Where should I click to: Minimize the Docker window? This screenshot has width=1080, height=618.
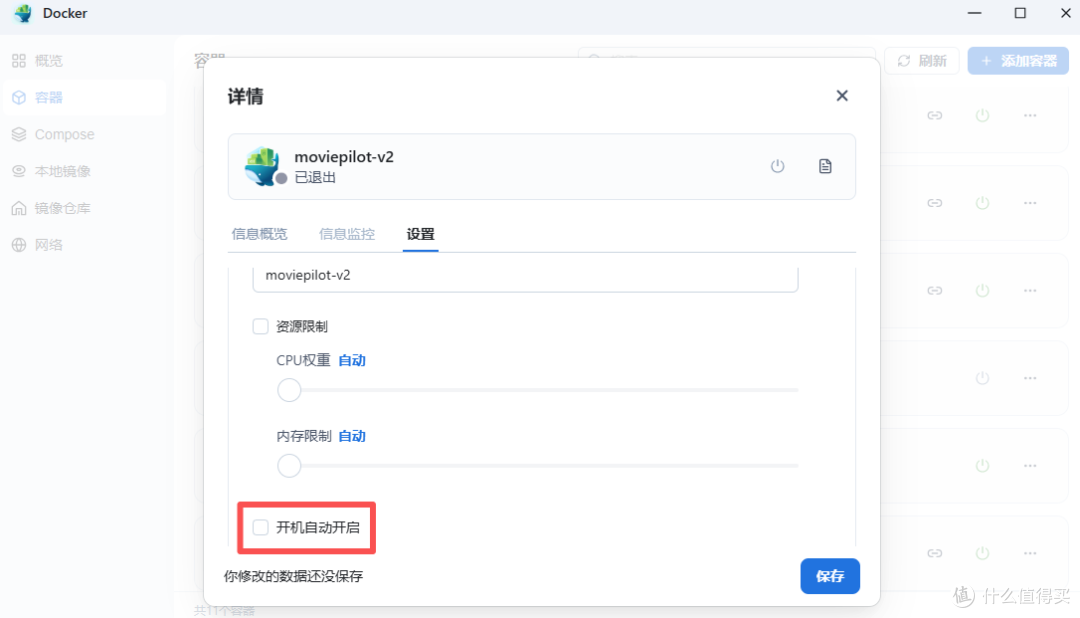pyautogui.click(x=974, y=13)
